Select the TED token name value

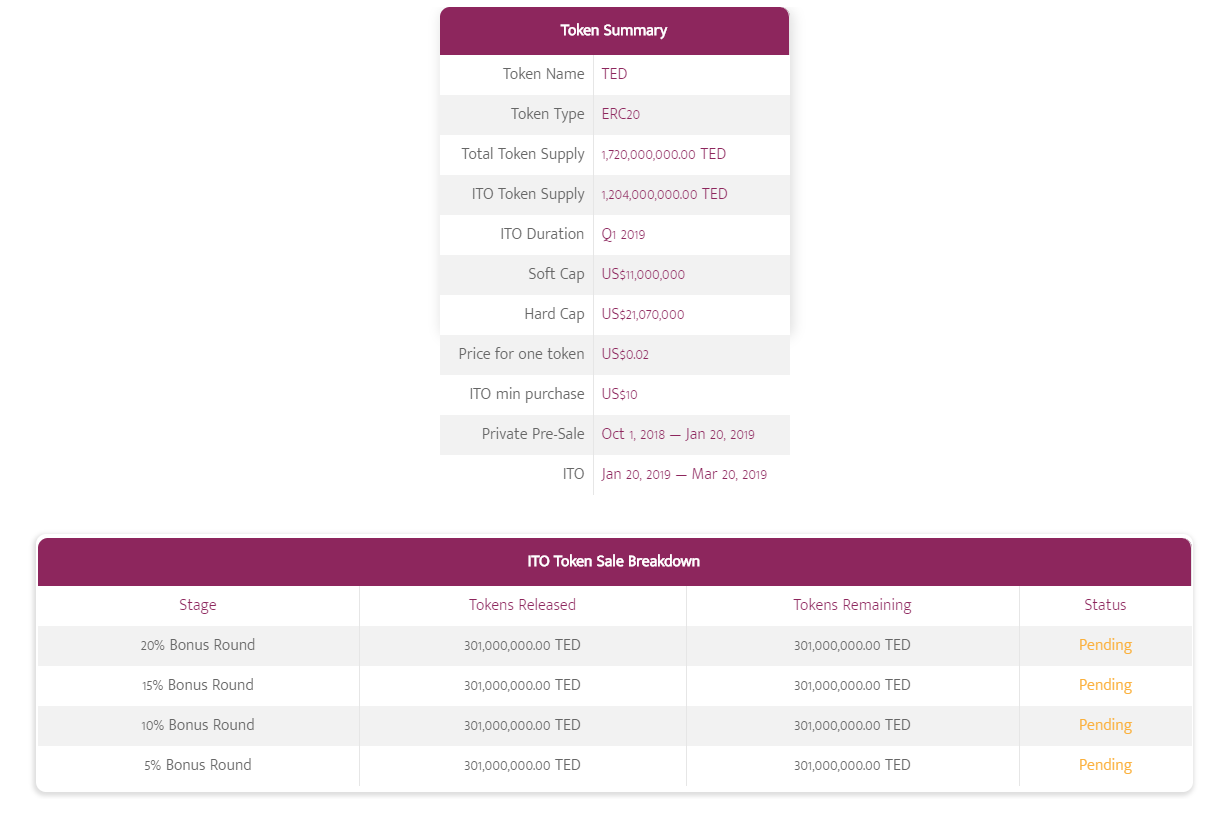coord(614,74)
